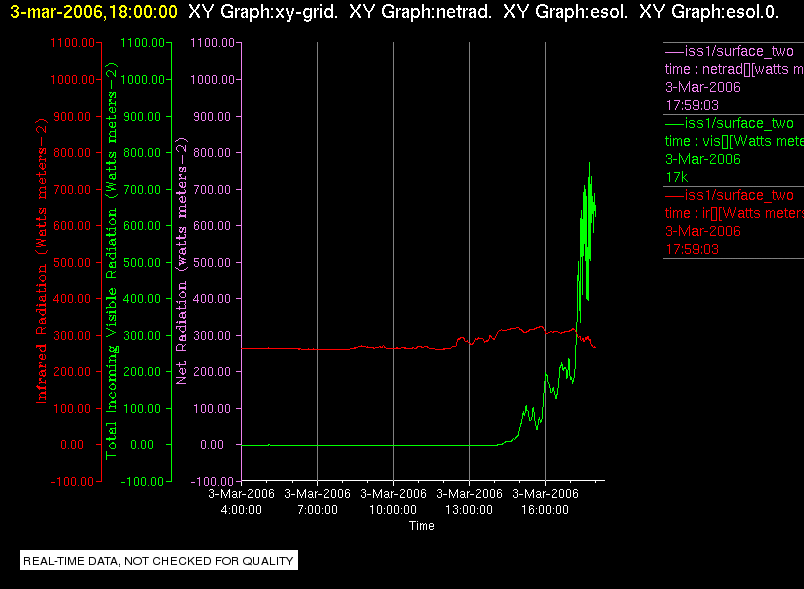Click the vertical gridline at 13:00:00
The width and height of the screenshot is (804, 589).
[x=469, y=261]
